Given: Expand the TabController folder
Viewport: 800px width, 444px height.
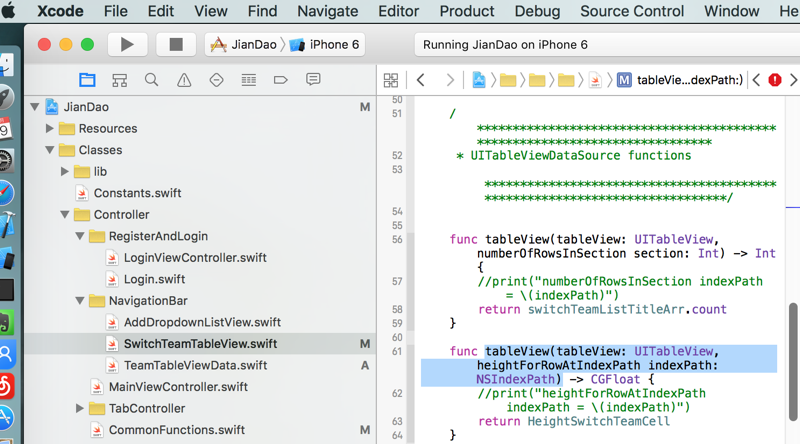Looking at the screenshot, I should (x=80, y=408).
